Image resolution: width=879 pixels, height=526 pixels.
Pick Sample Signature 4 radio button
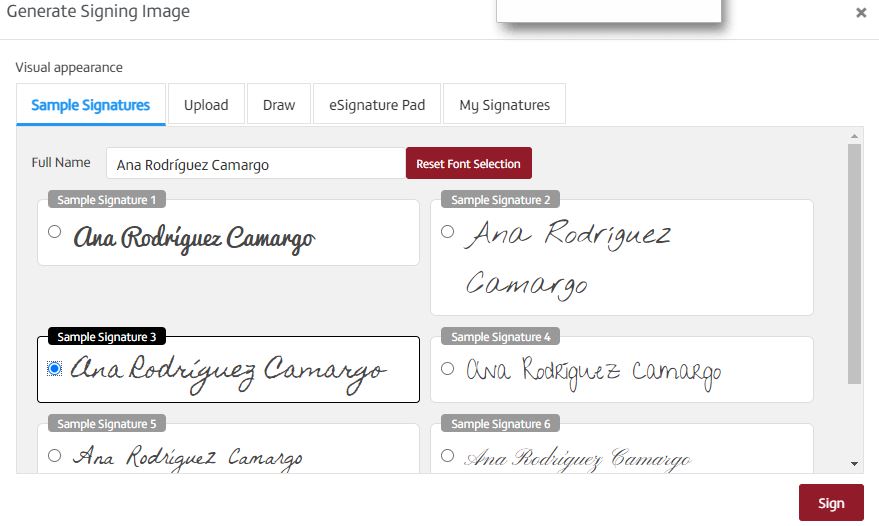(x=448, y=369)
